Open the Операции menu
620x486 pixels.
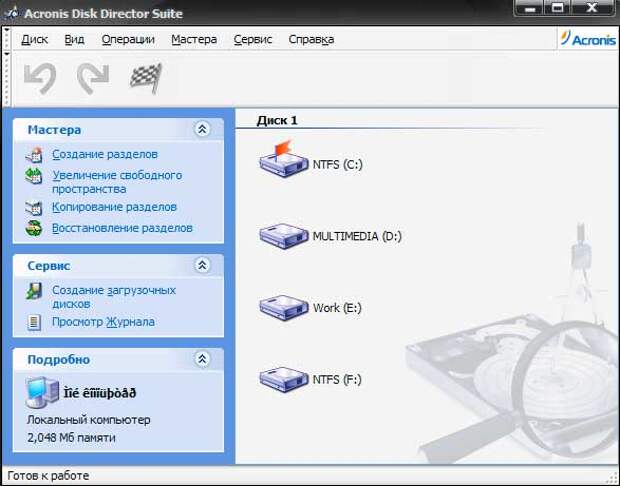point(128,40)
